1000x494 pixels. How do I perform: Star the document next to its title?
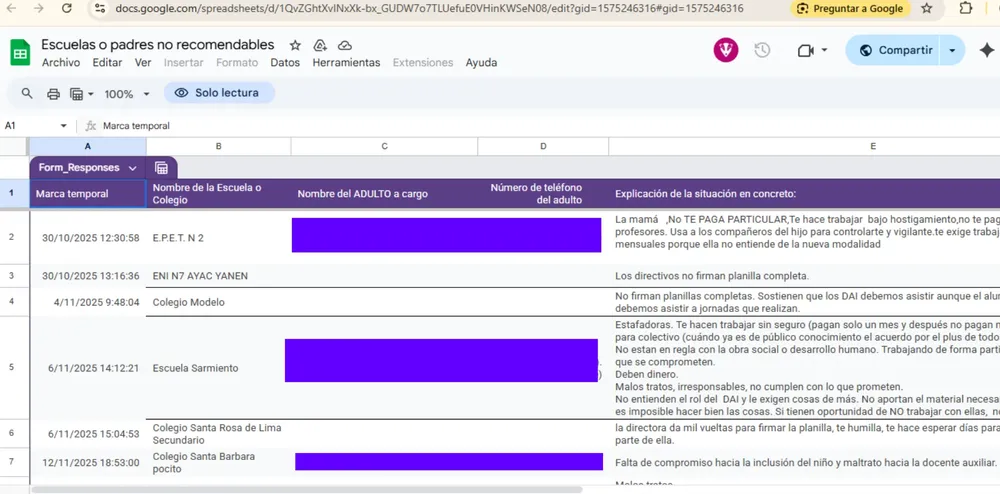(x=295, y=45)
